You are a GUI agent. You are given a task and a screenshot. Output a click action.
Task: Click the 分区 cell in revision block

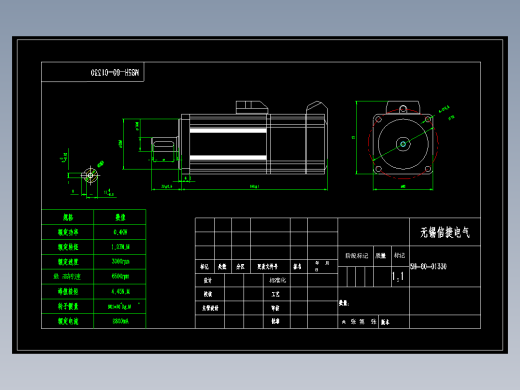240,267
